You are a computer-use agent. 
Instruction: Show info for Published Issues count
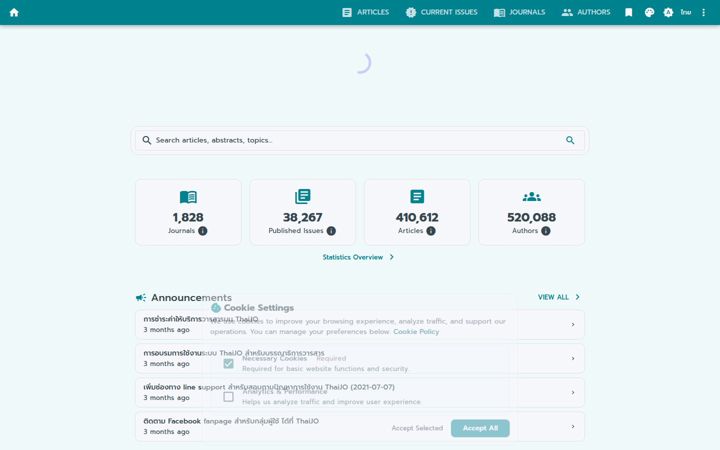331,231
